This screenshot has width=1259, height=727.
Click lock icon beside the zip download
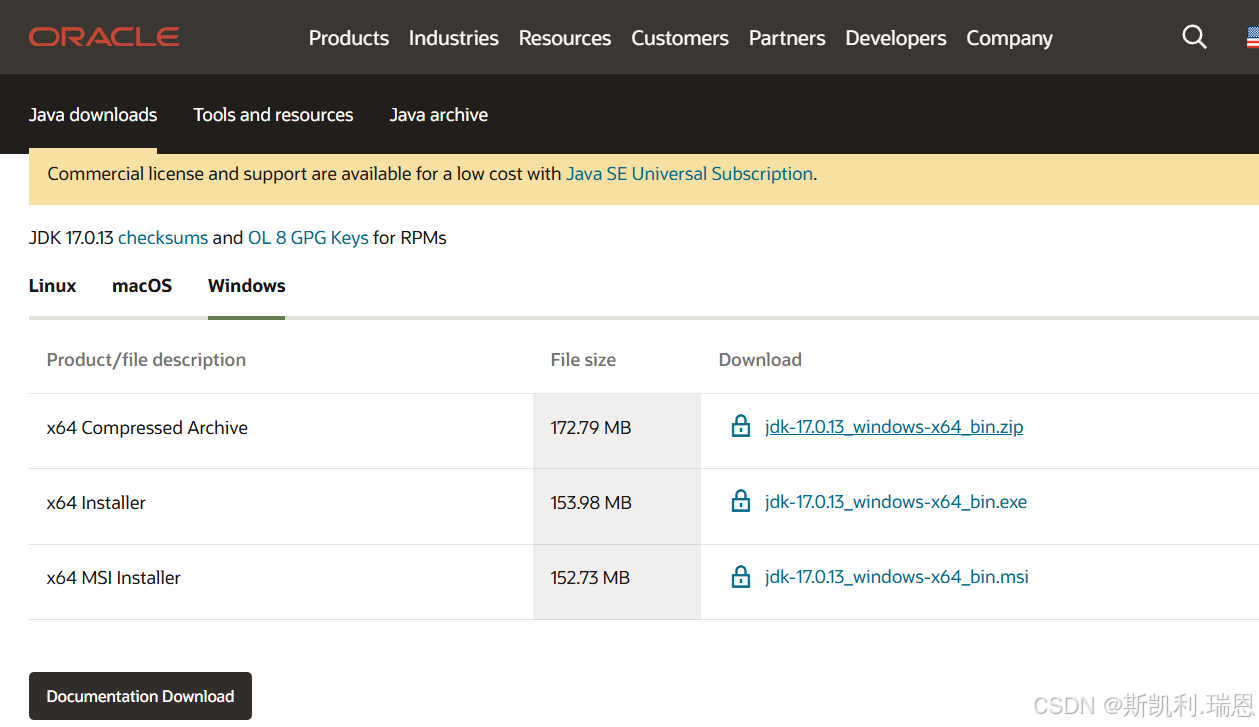741,427
